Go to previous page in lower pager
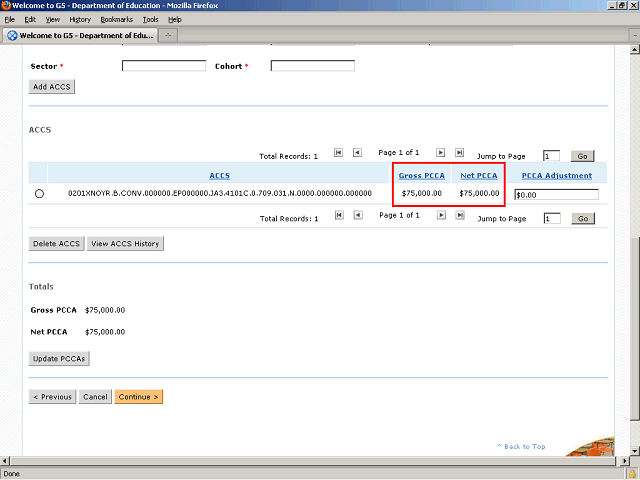The width and height of the screenshot is (640, 480). coord(358,215)
